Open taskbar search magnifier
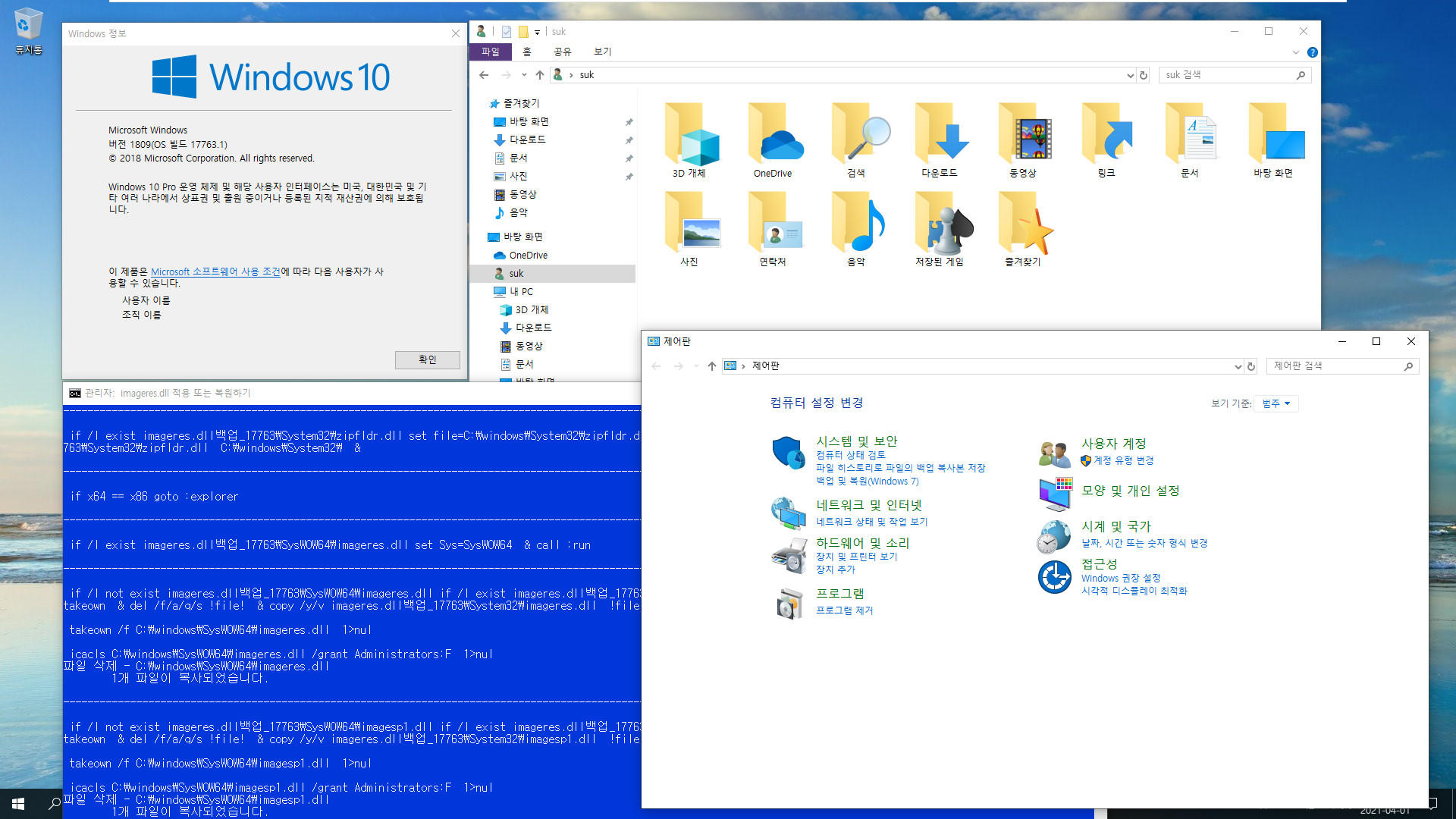 (x=55, y=804)
